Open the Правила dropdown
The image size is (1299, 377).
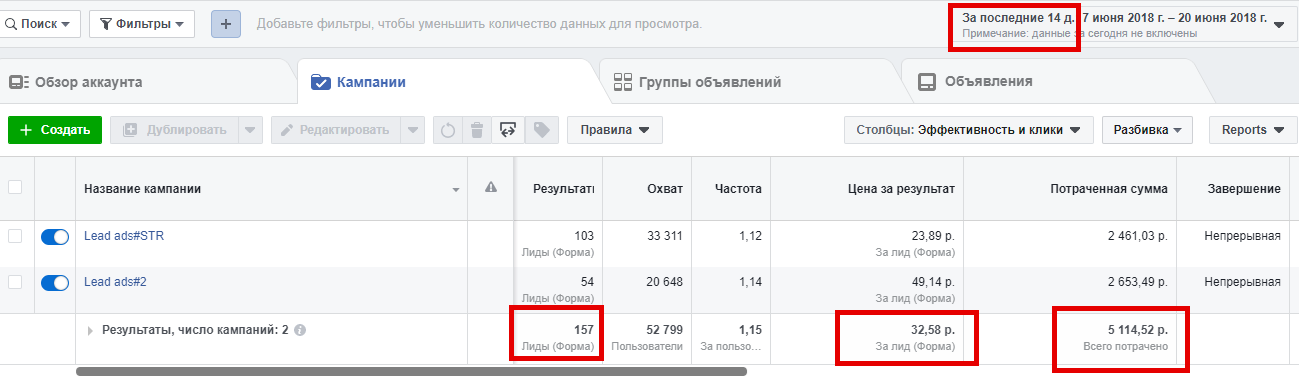[615, 130]
